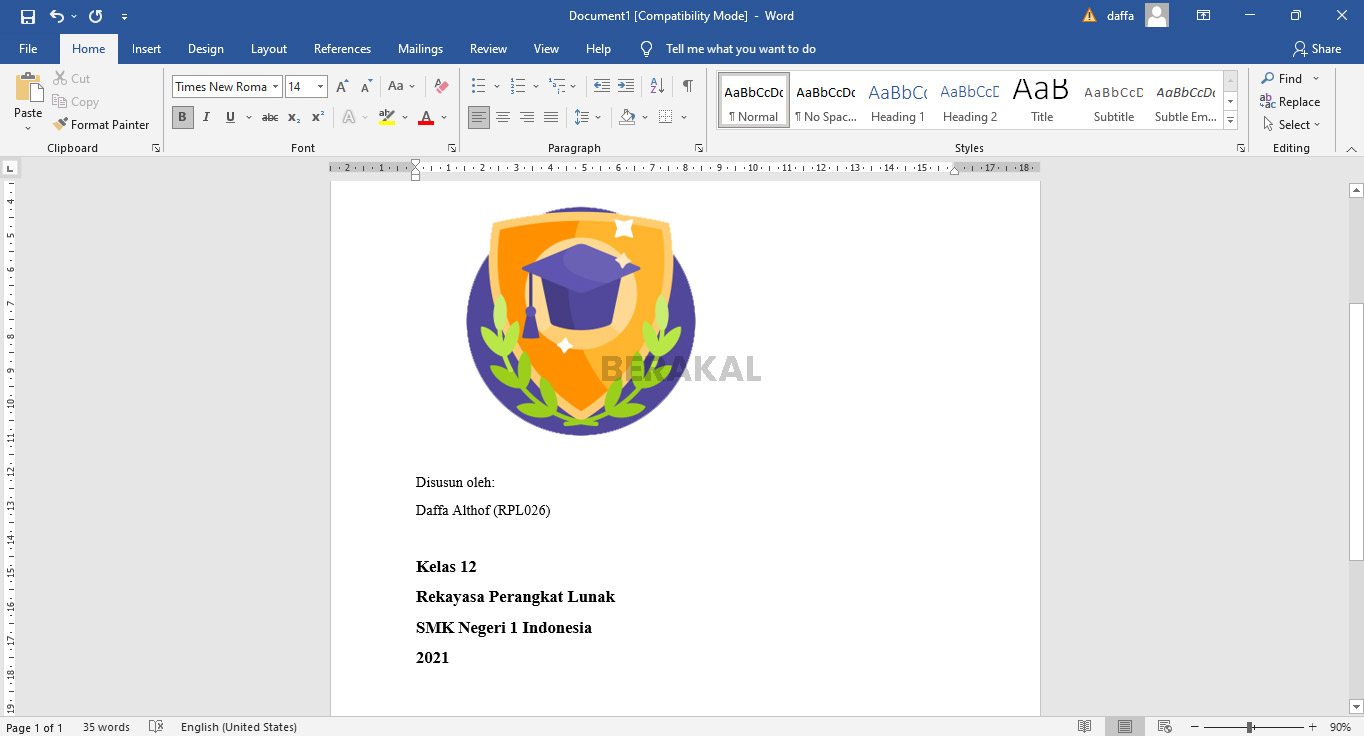This screenshot has width=1364, height=737.
Task: Open the Font Color swatch menu
Action: [x=425, y=117]
